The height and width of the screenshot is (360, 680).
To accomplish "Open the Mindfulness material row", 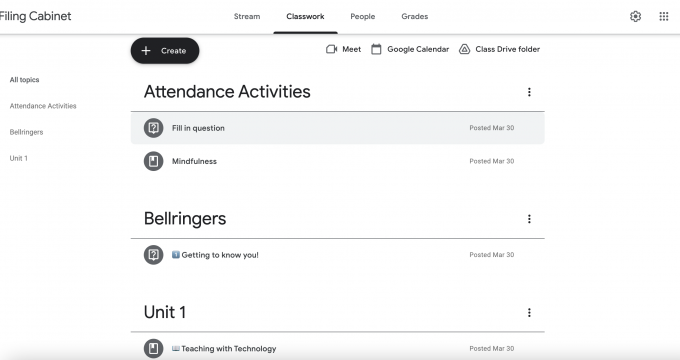I will click(x=337, y=161).
